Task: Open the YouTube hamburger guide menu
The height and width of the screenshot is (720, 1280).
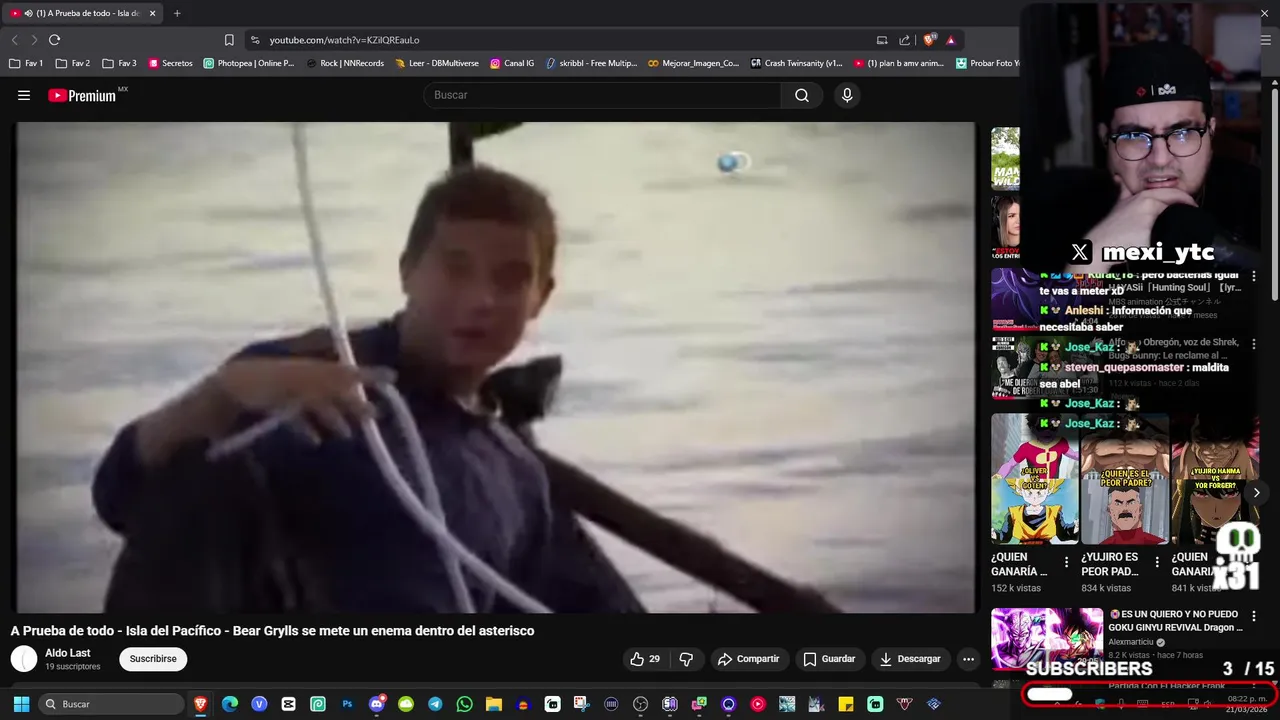Action: tap(24, 95)
